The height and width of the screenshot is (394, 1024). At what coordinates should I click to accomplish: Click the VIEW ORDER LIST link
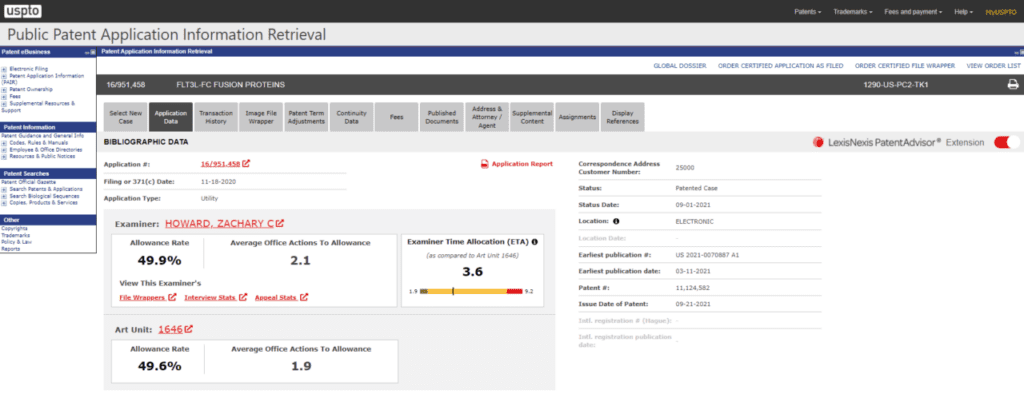tap(993, 66)
